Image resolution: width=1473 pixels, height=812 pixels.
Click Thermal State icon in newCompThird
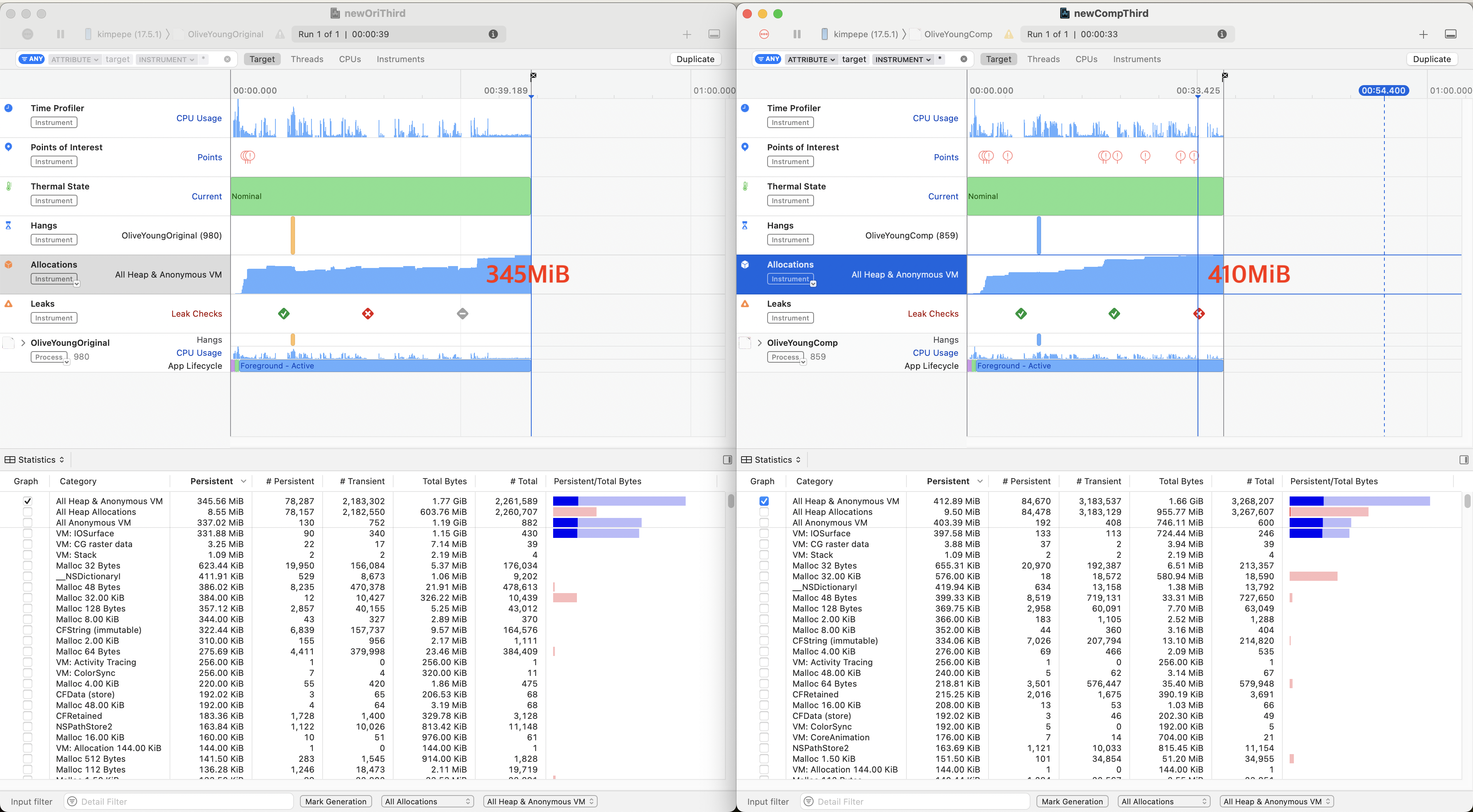tap(745, 186)
